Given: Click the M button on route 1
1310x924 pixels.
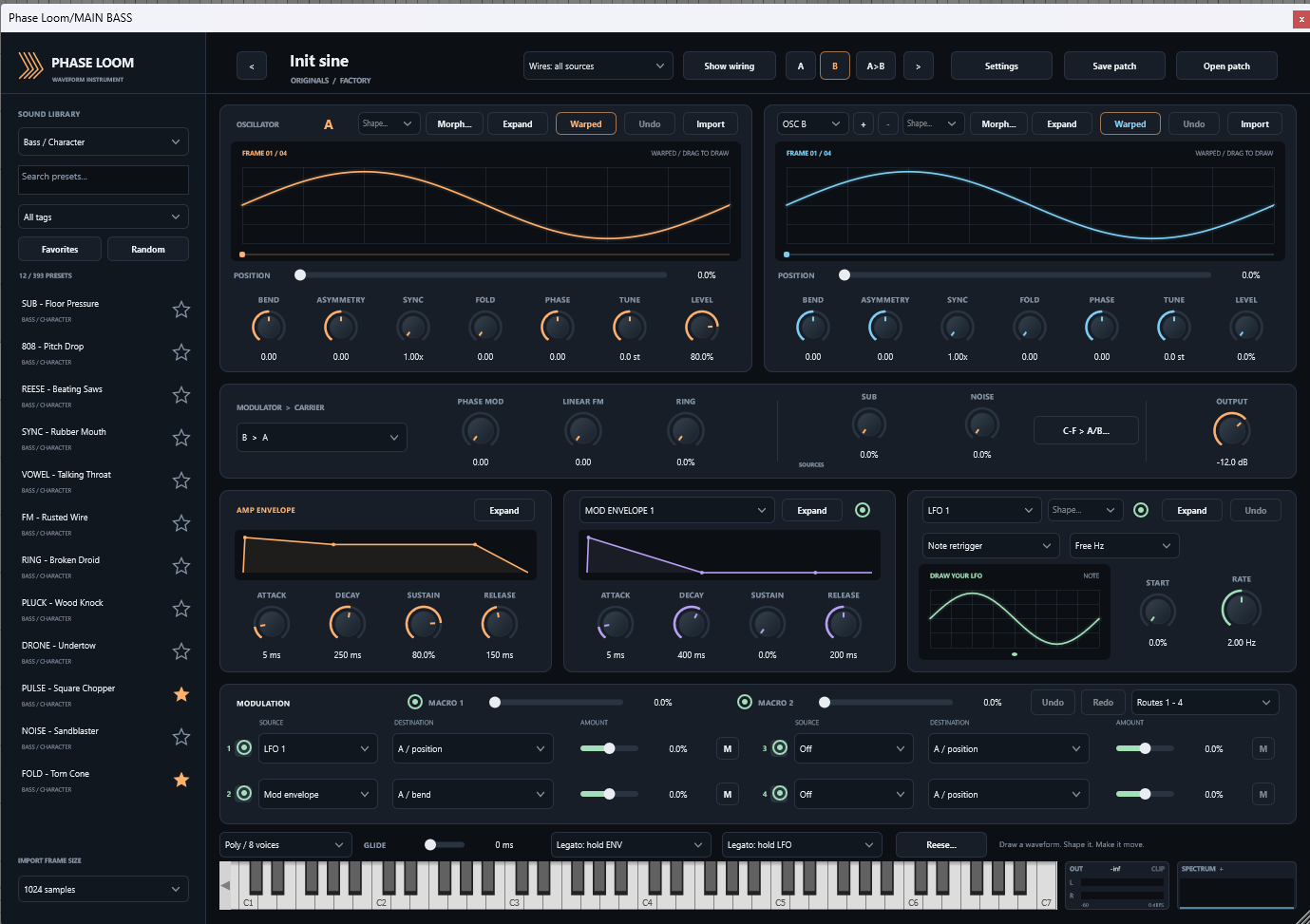Looking at the screenshot, I should [x=728, y=749].
